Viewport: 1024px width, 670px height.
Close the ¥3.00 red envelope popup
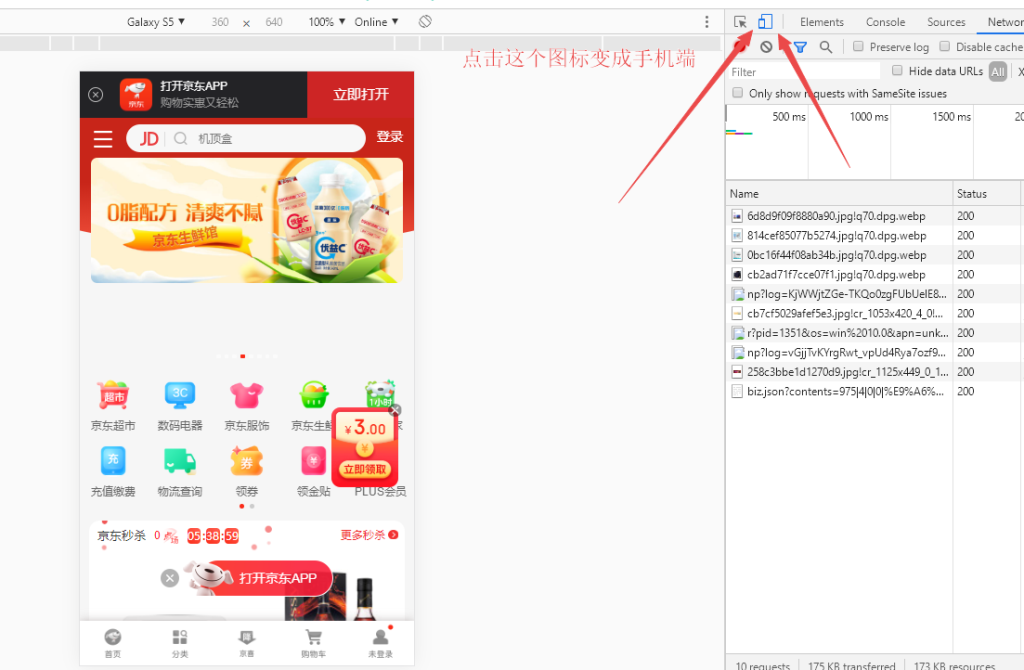(395, 410)
